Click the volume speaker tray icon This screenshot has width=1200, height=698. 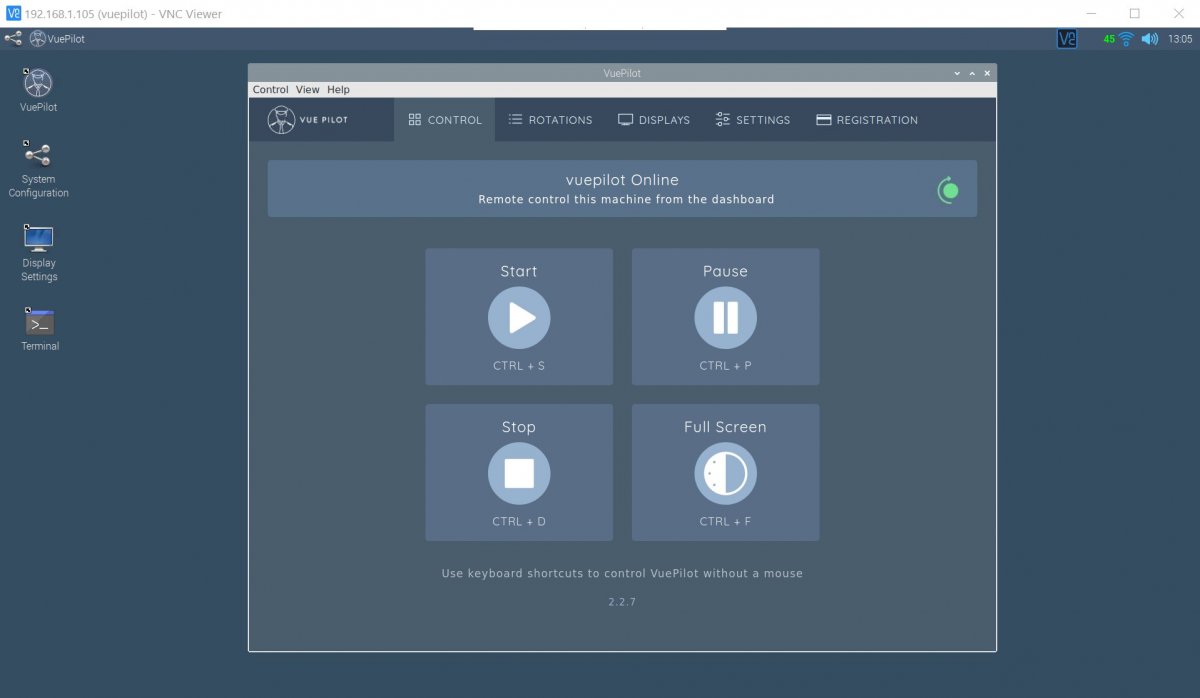click(x=1149, y=39)
